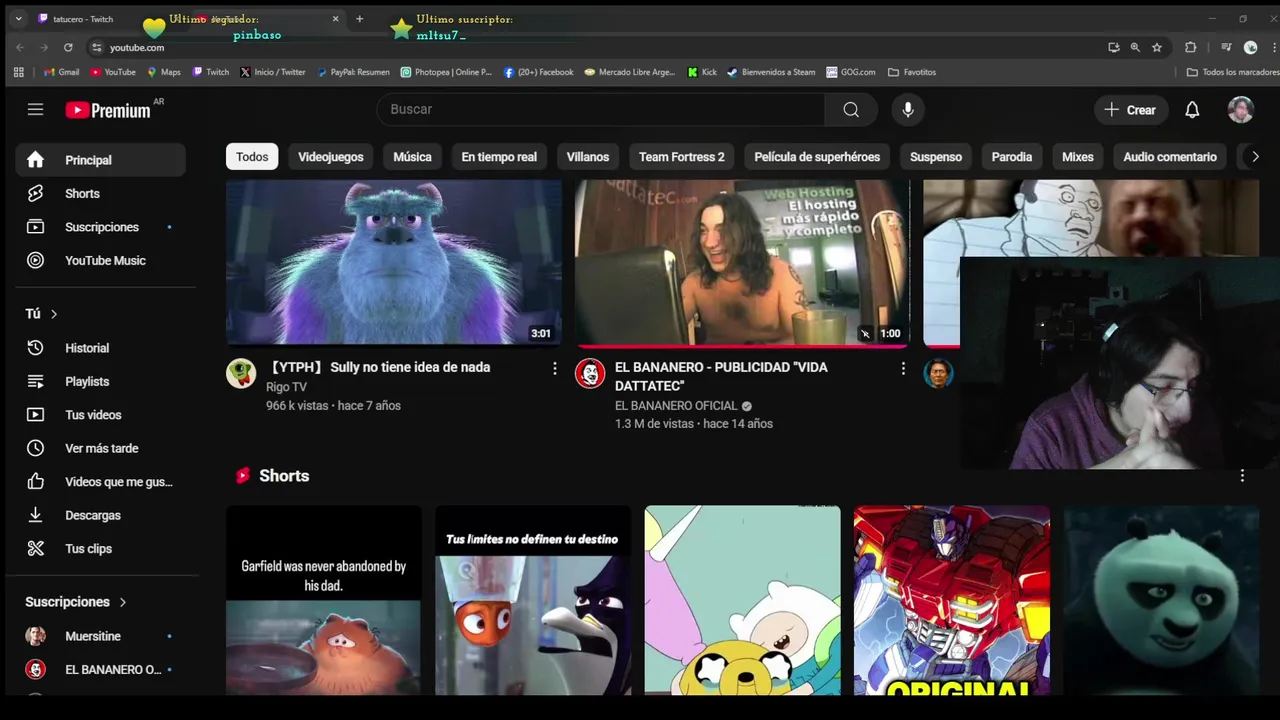This screenshot has height=720, width=1280.
Task: Open Tus clips in the sidebar
Action: [100, 549]
